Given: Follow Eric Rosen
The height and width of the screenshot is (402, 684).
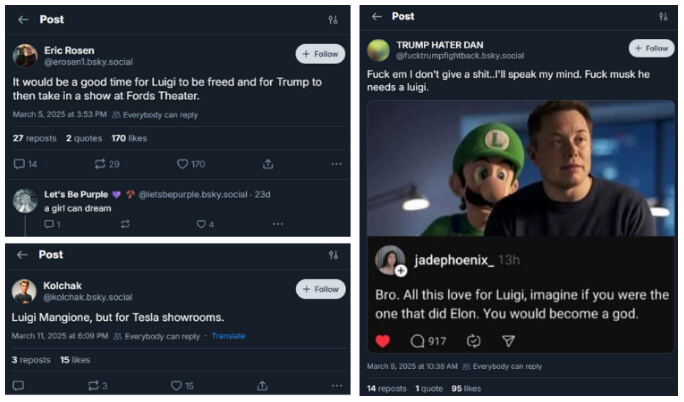Looking at the screenshot, I should pyautogui.click(x=320, y=54).
